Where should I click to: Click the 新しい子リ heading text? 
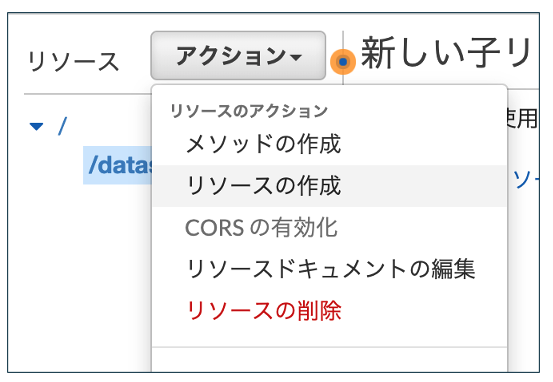[x=446, y=53]
